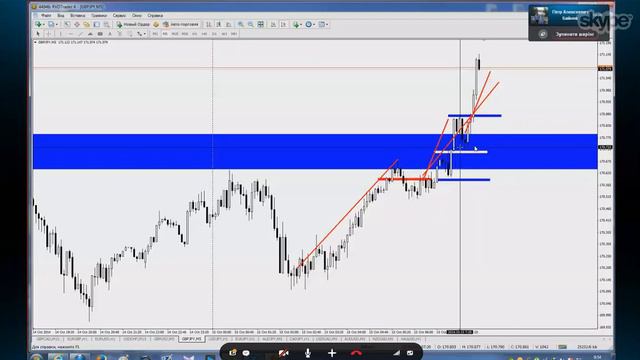Open the Окно menu

137,16
